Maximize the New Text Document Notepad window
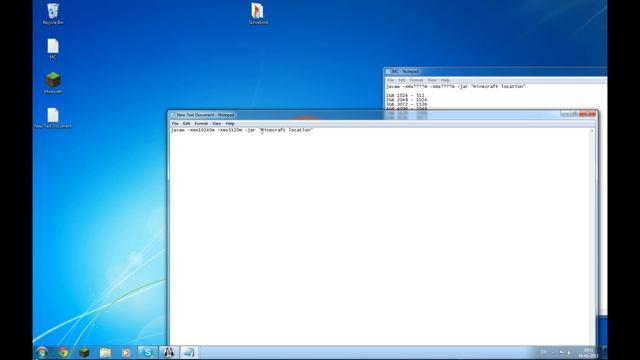This screenshot has height=360, width=640. (x=575, y=114)
